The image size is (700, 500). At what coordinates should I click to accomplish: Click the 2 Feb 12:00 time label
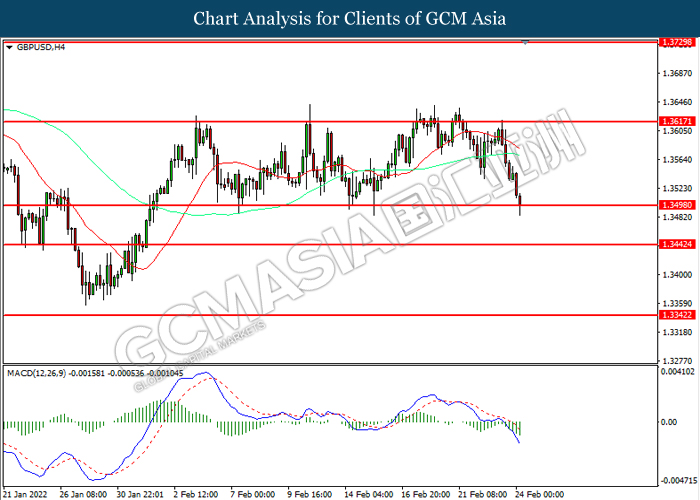pos(196,494)
